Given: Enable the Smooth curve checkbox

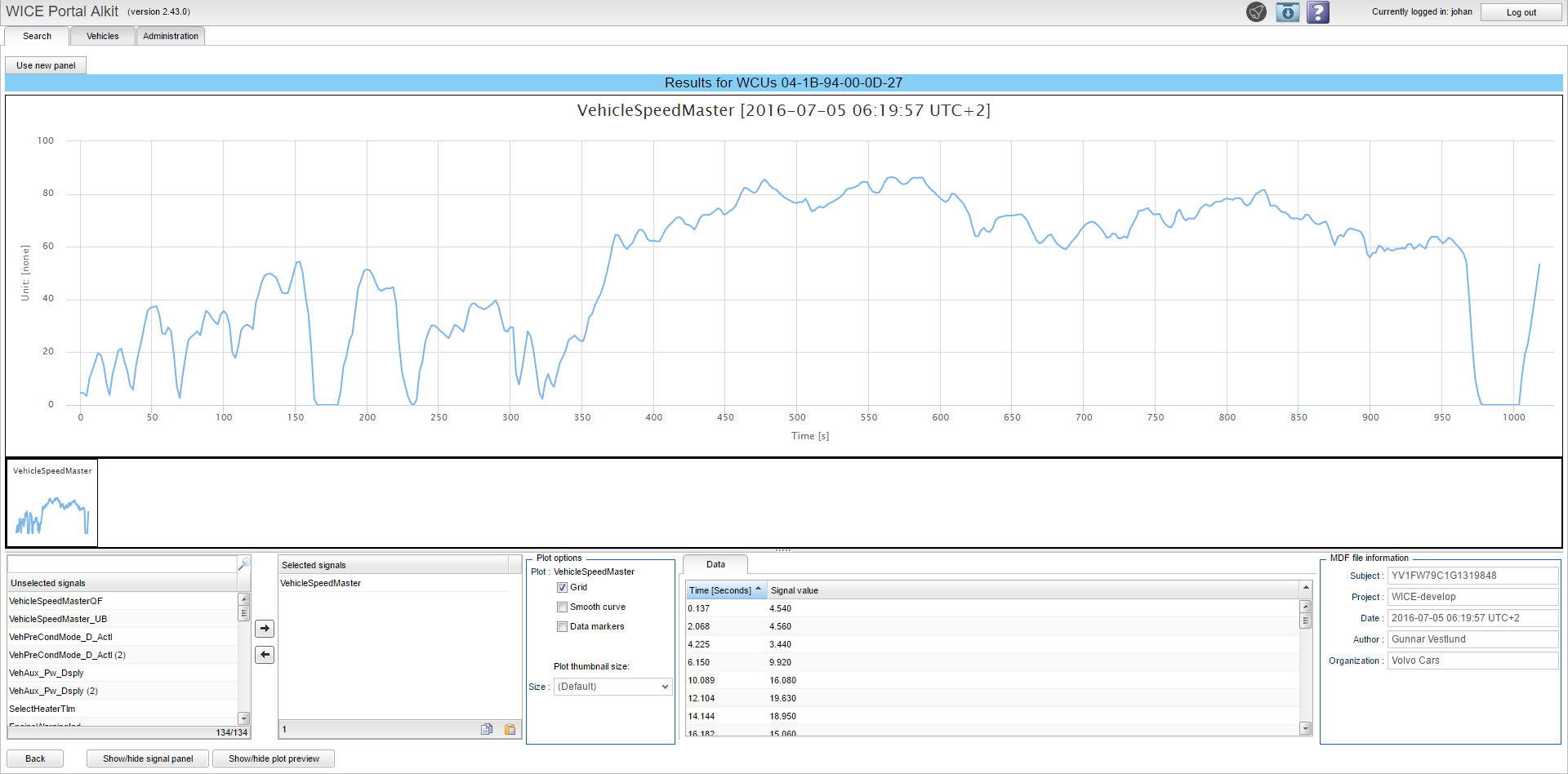Looking at the screenshot, I should (562, 607).
